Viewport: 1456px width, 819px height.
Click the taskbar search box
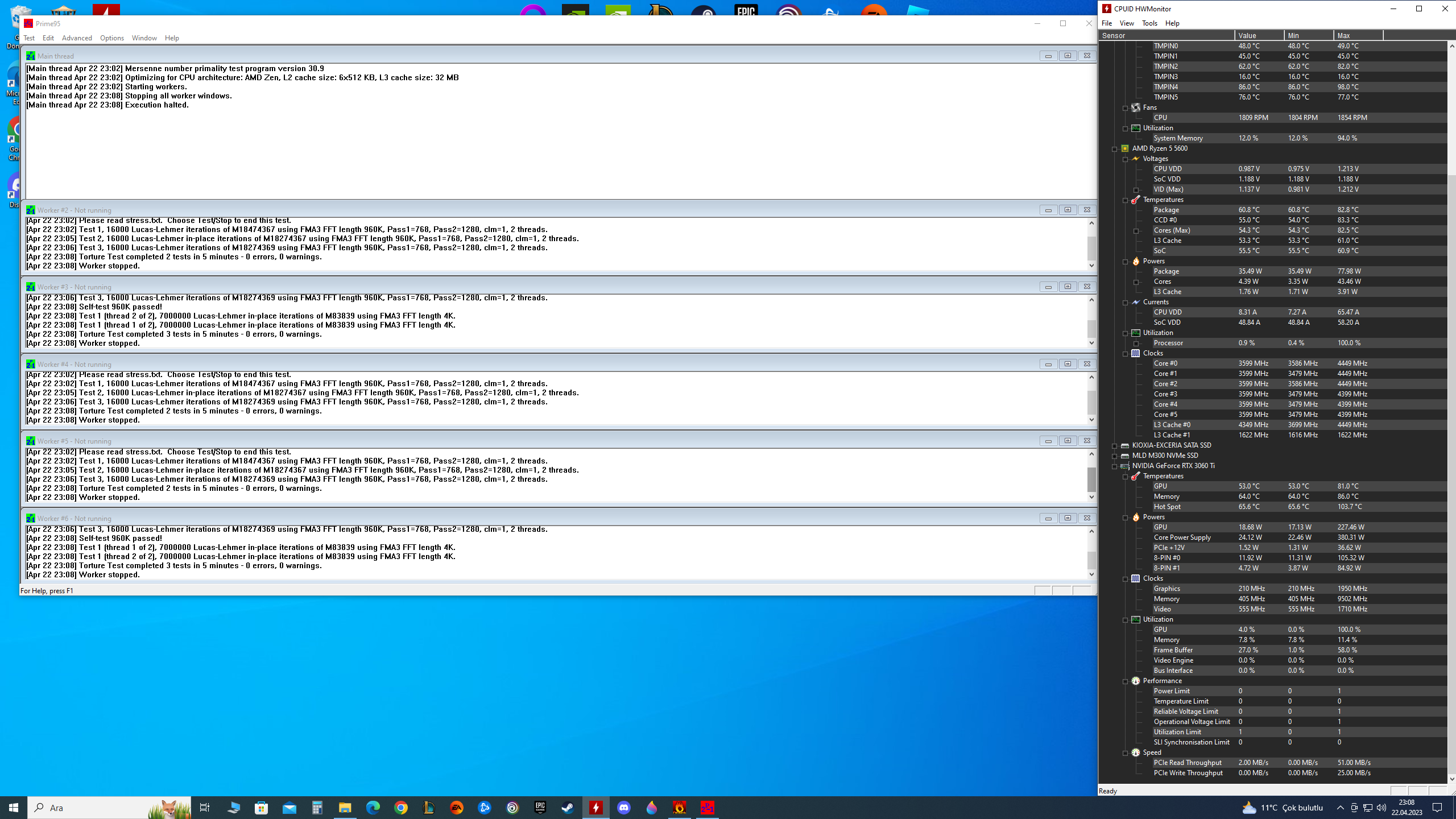(x=109, y=808)
